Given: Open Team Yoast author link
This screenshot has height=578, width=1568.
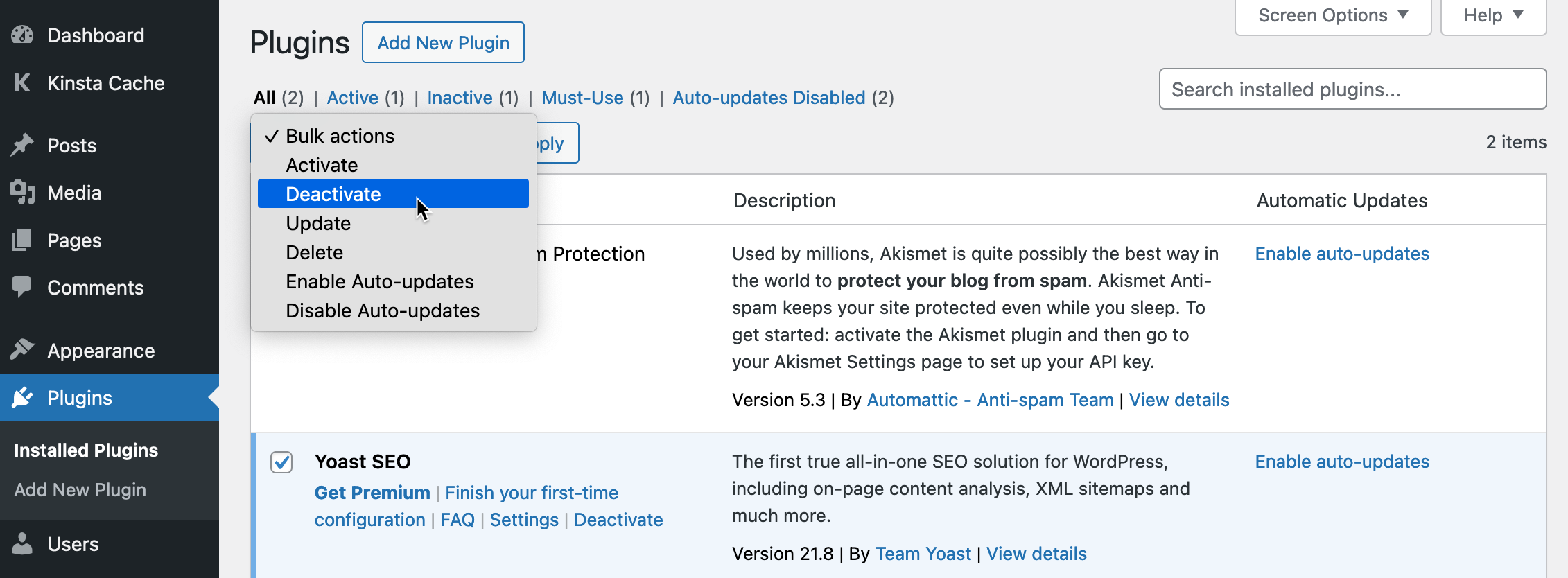Looking at the screenshot, I should (x=923, y=554).
